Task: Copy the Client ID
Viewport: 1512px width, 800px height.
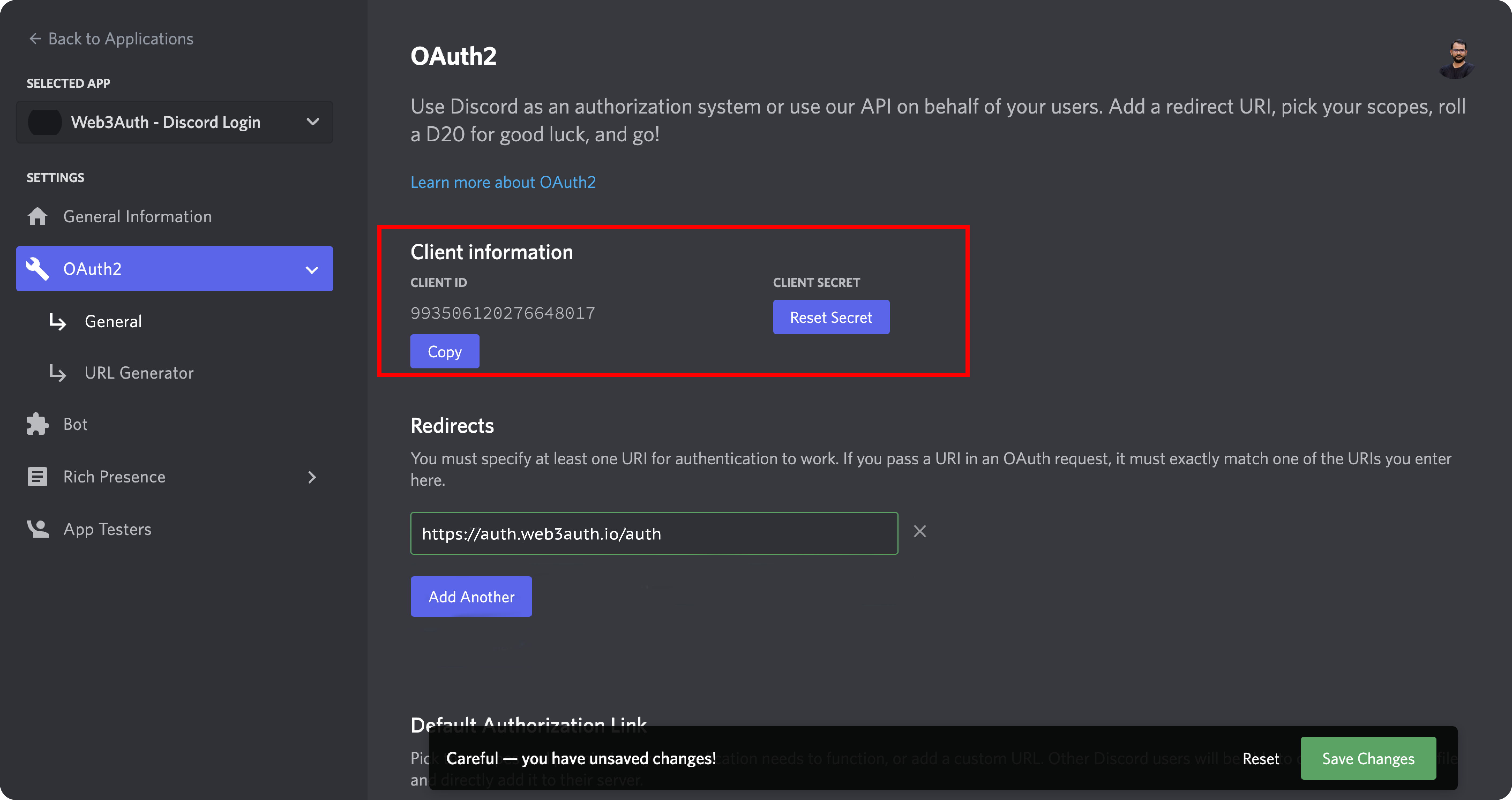Action: 444,351
